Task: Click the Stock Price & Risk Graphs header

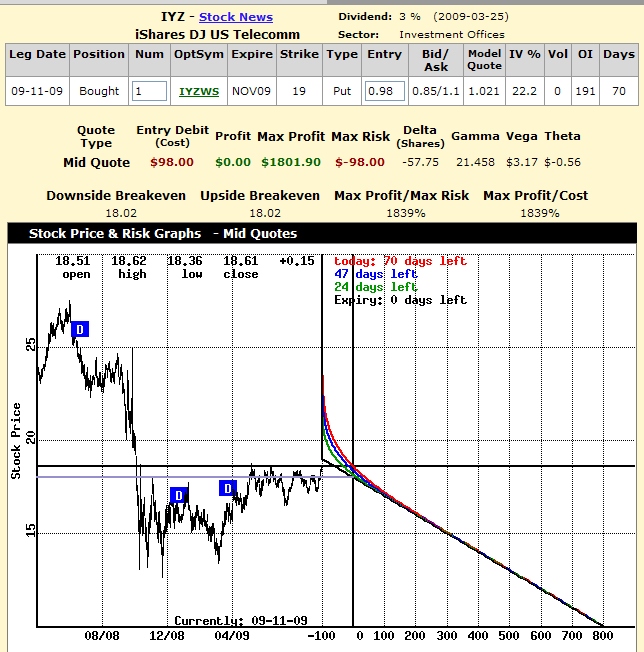Action: (x=163, y=234)
